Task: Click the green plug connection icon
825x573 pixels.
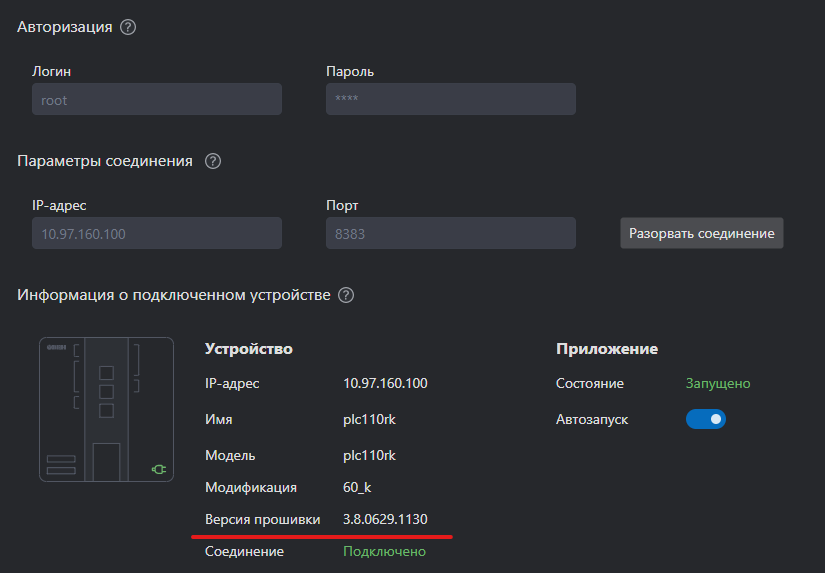Action: [159, 469]
